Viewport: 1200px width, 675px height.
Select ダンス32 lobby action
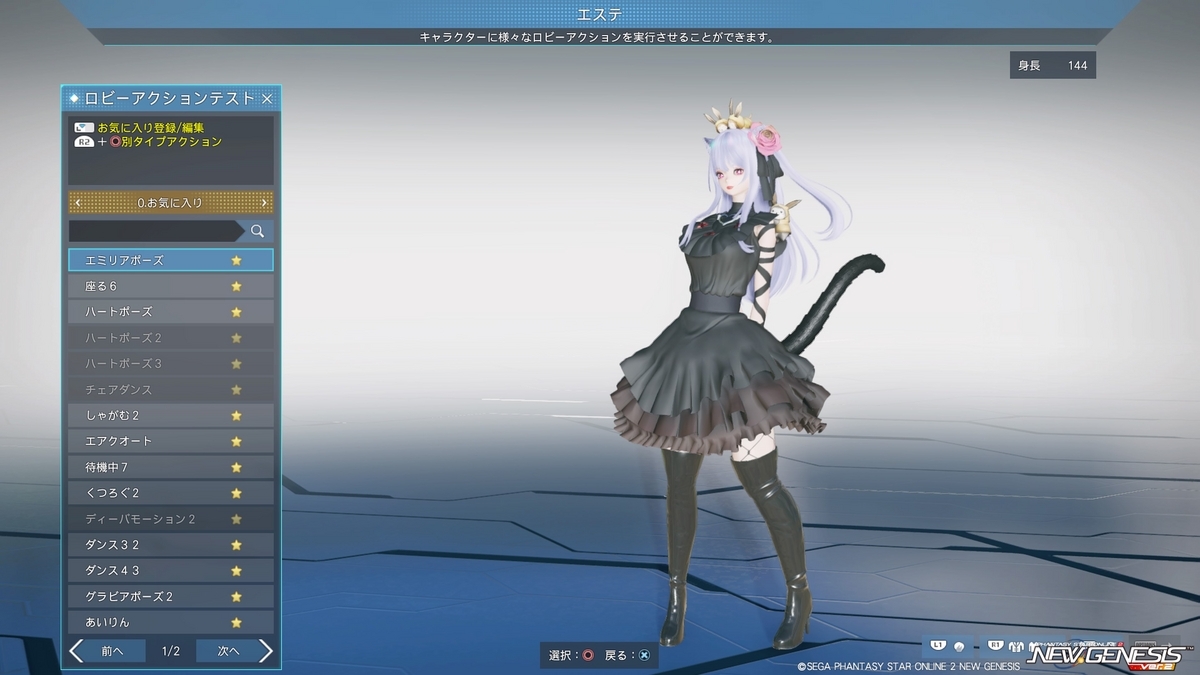[x=171, y=546]
